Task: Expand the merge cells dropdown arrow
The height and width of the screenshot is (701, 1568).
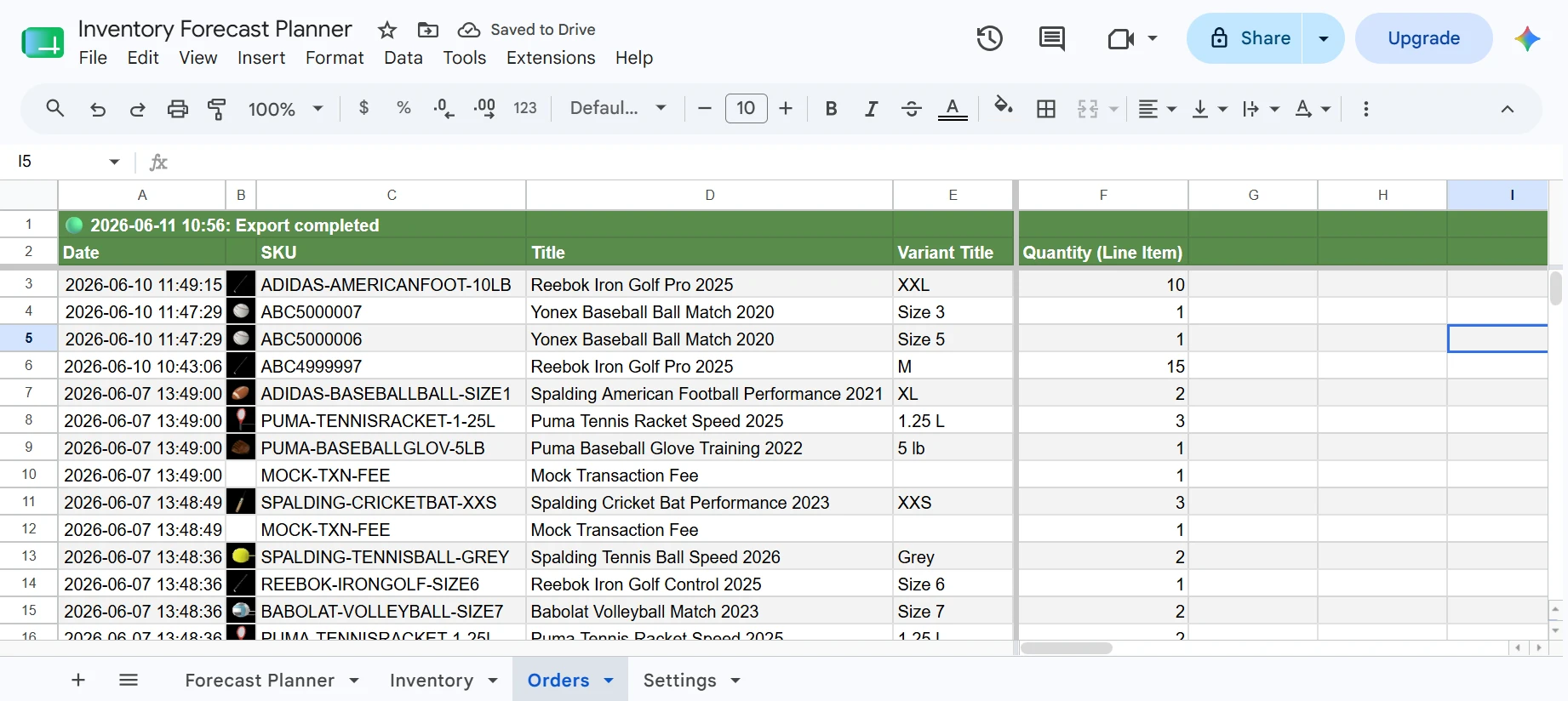Action: [x=1113, y=109]
